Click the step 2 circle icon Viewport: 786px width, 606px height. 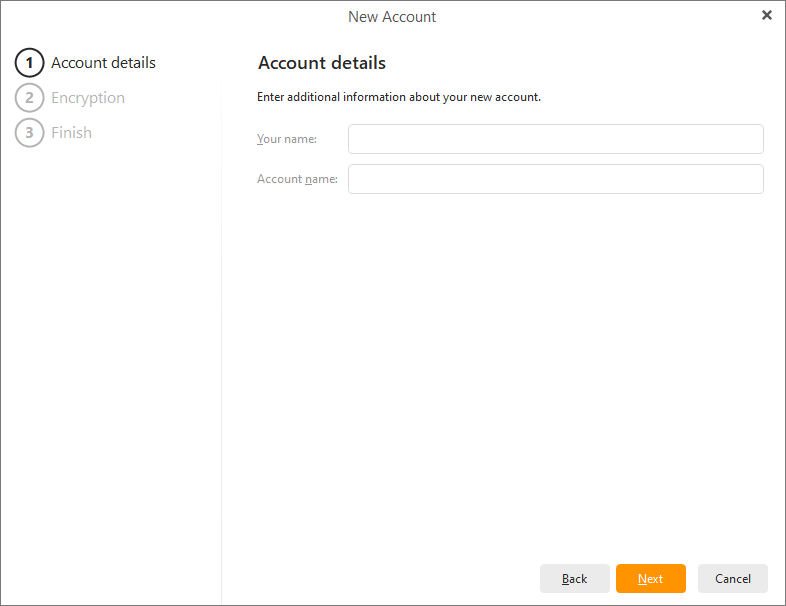click(x=30, y=98)
